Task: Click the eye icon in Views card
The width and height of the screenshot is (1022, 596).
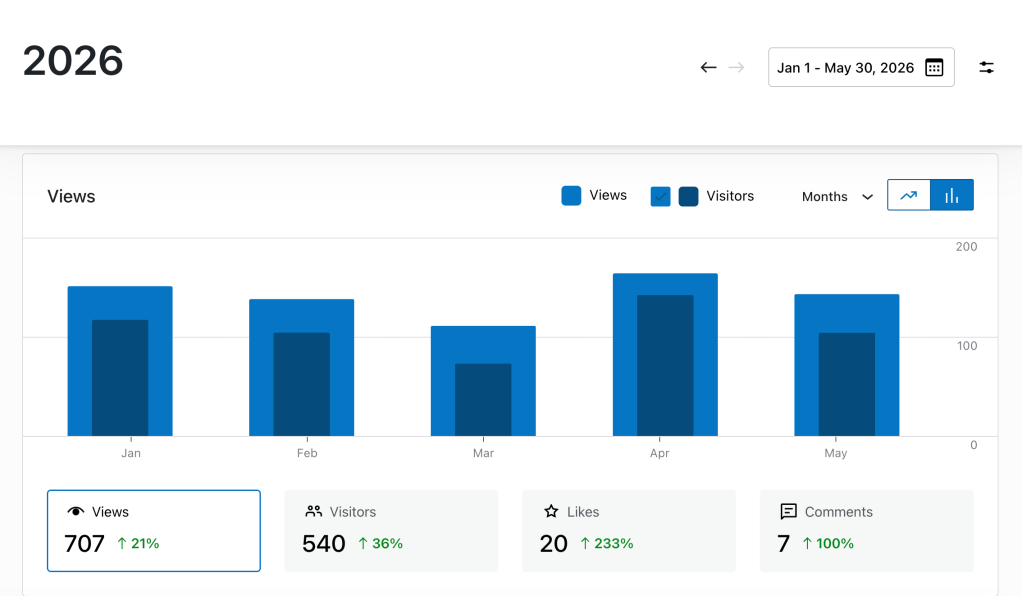Action: pyautogui.click(x=76, y=511)
